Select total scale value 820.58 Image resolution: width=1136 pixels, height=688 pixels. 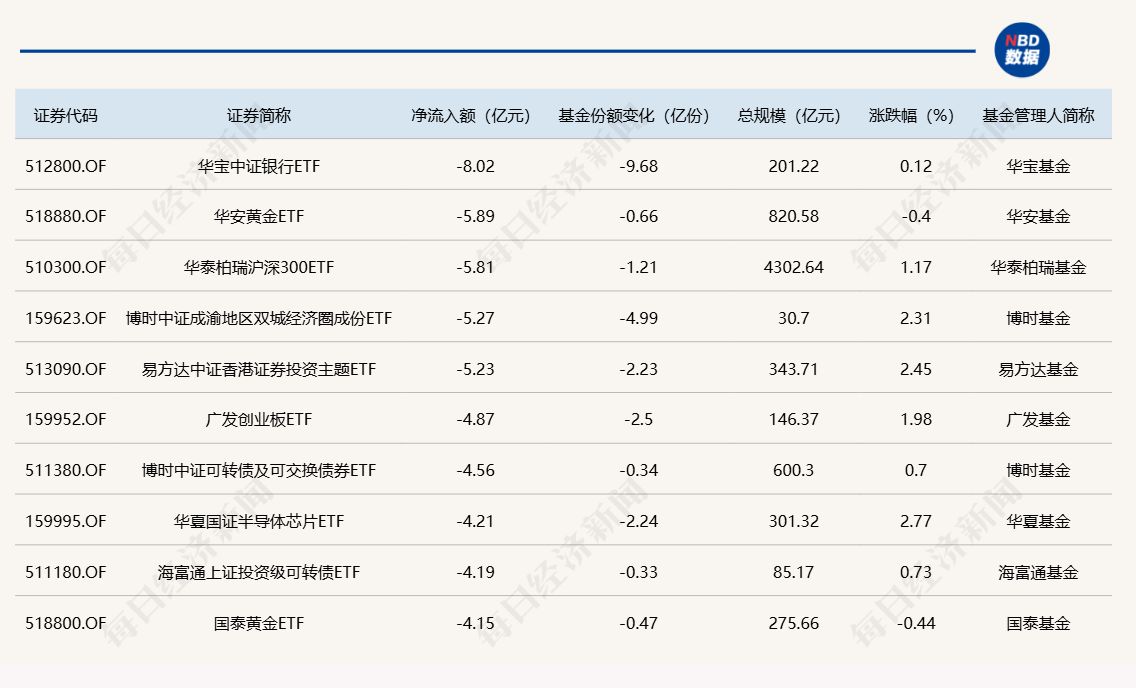click(x=793, y=217)
